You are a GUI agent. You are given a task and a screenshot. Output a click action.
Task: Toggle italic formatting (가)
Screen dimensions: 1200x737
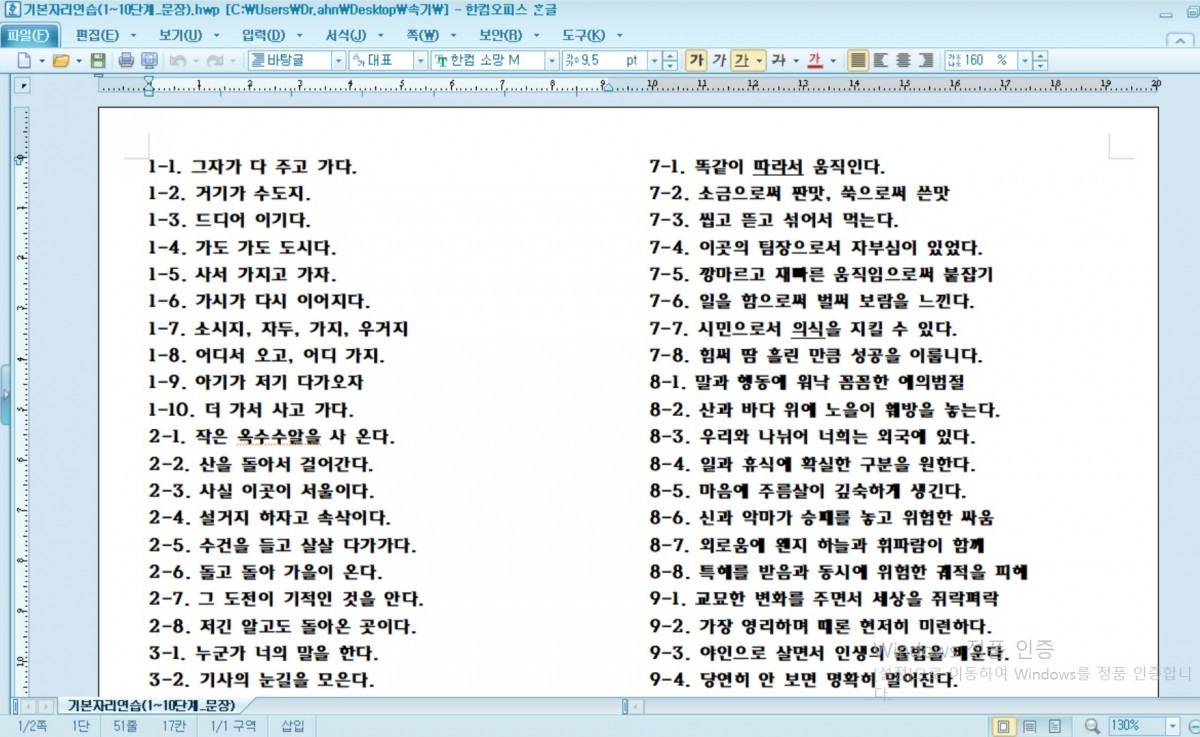pos(719,61)
